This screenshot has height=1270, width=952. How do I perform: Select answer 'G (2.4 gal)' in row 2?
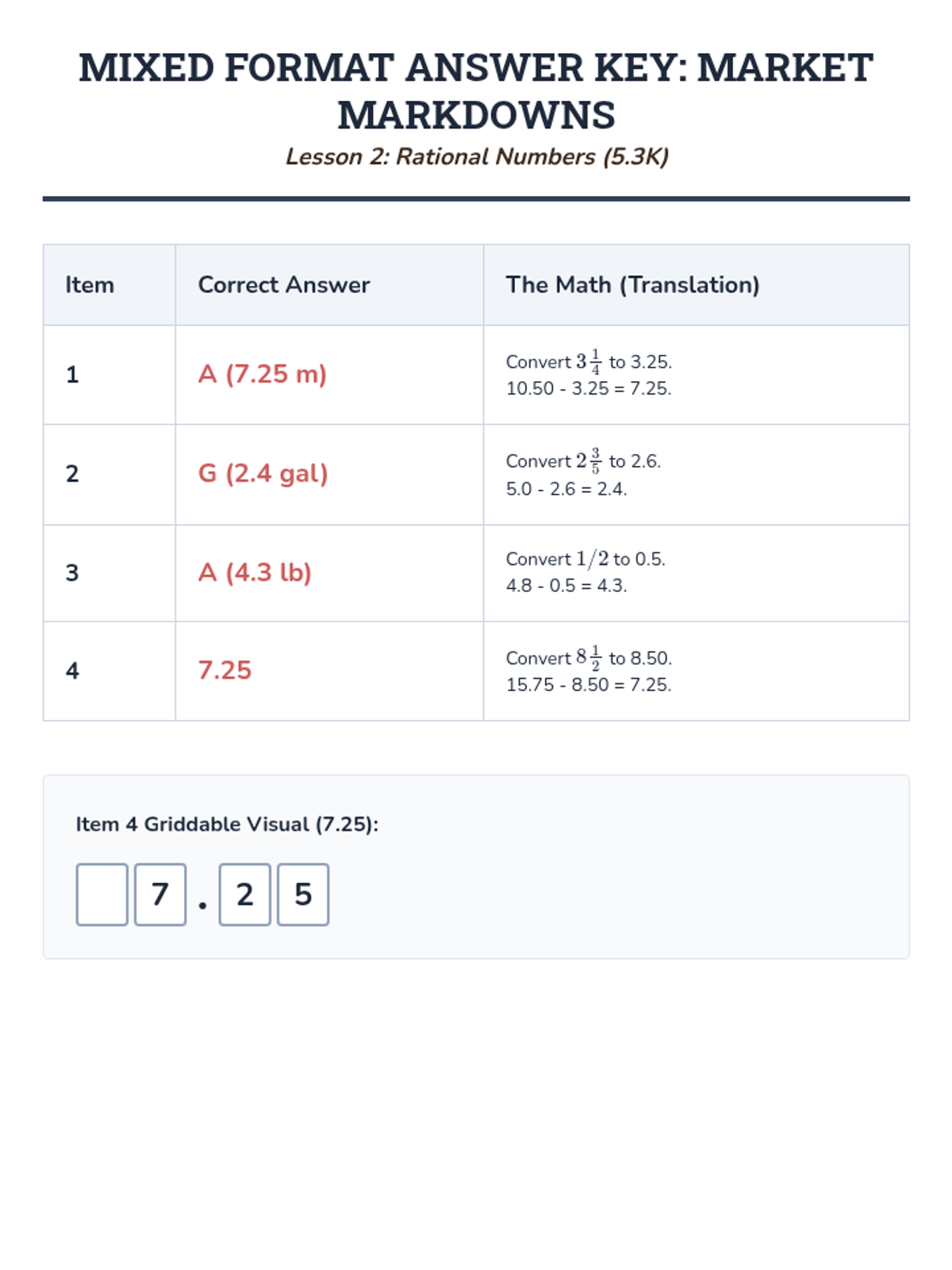(x=263, y=474)
